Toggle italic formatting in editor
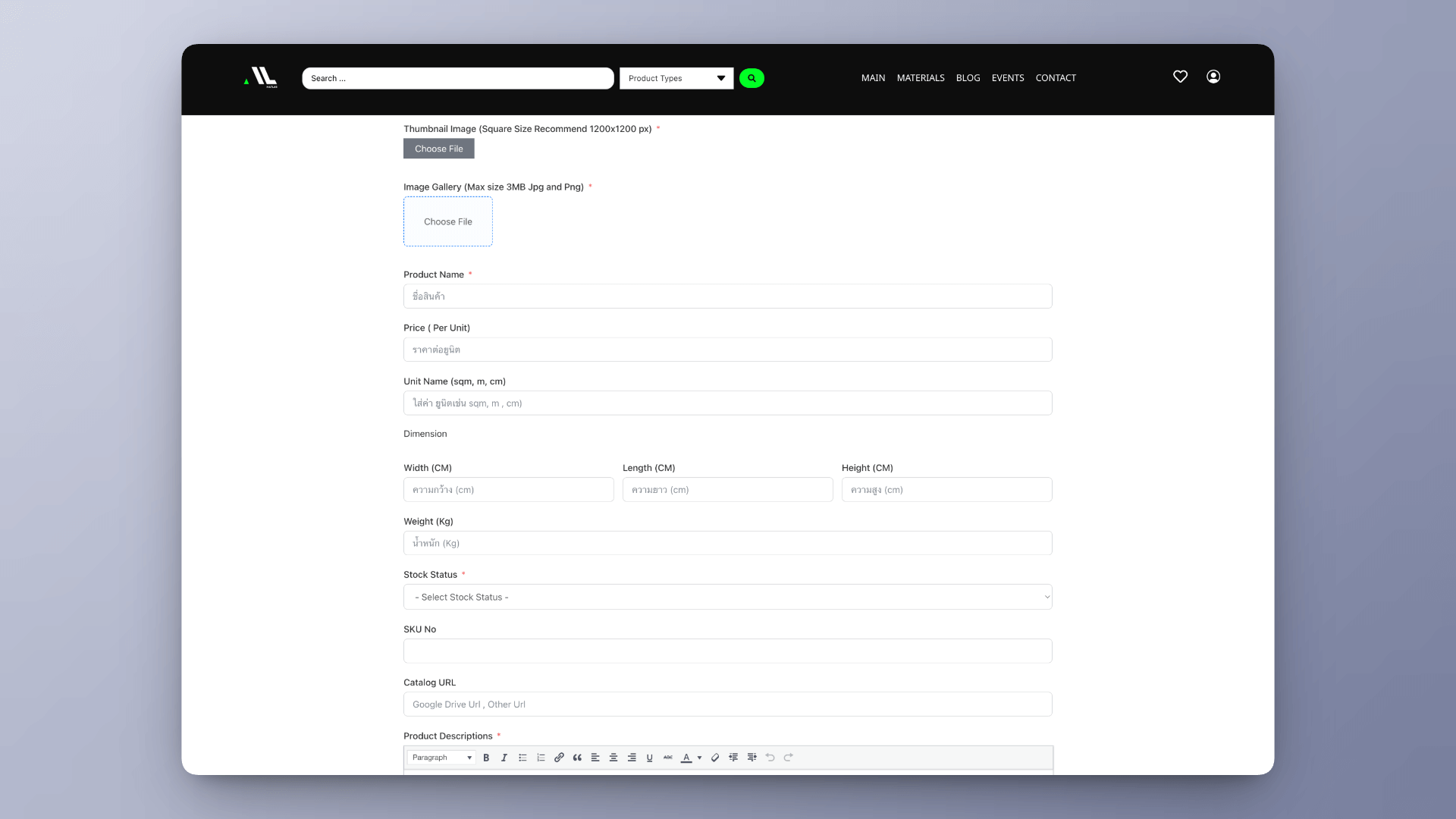The height and width of the screenshot is (819, 1456). (x=504, y=758)
